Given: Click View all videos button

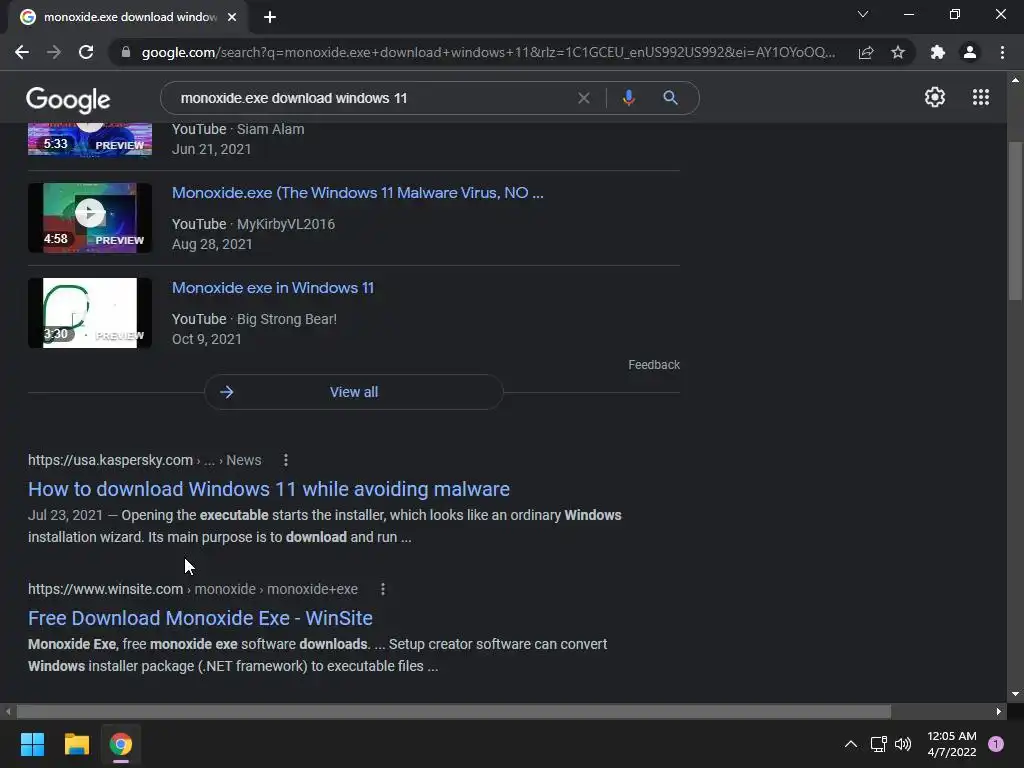Looking at the screenshot, I should [353, 392].
